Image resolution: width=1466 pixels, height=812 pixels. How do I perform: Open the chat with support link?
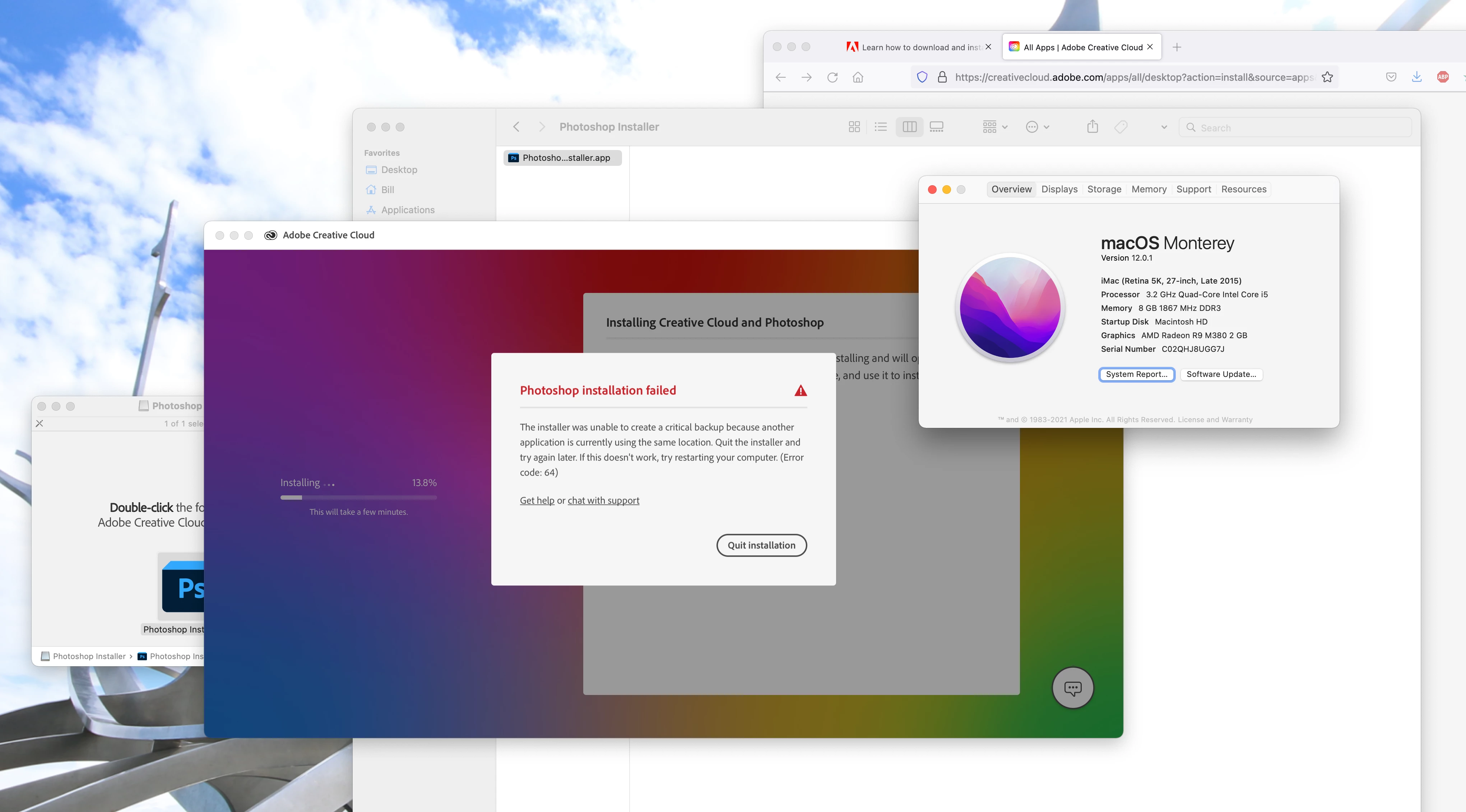click(603, 500)
